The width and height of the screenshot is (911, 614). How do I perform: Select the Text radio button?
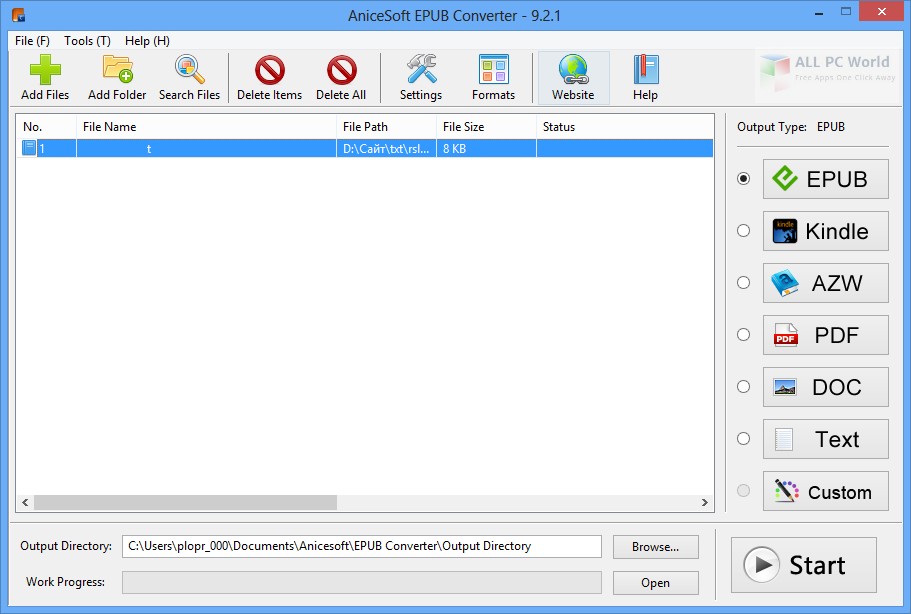point(743,439)
